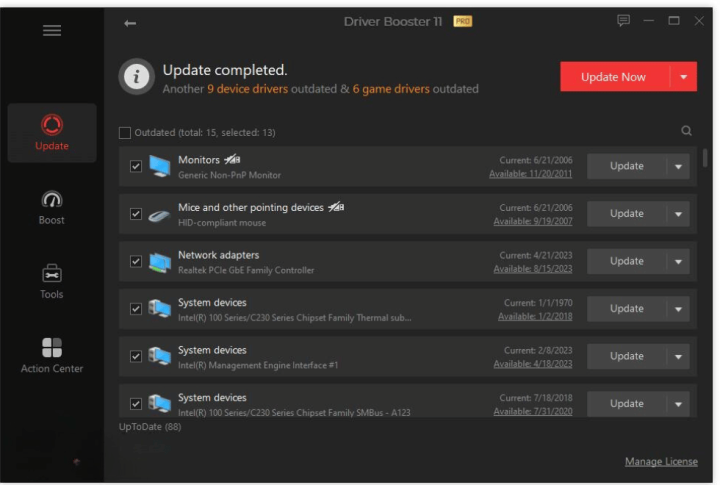Expand the Thermal subsystem Update dropdown
This screenshot has width=720, height=485.
coord(678,309)
